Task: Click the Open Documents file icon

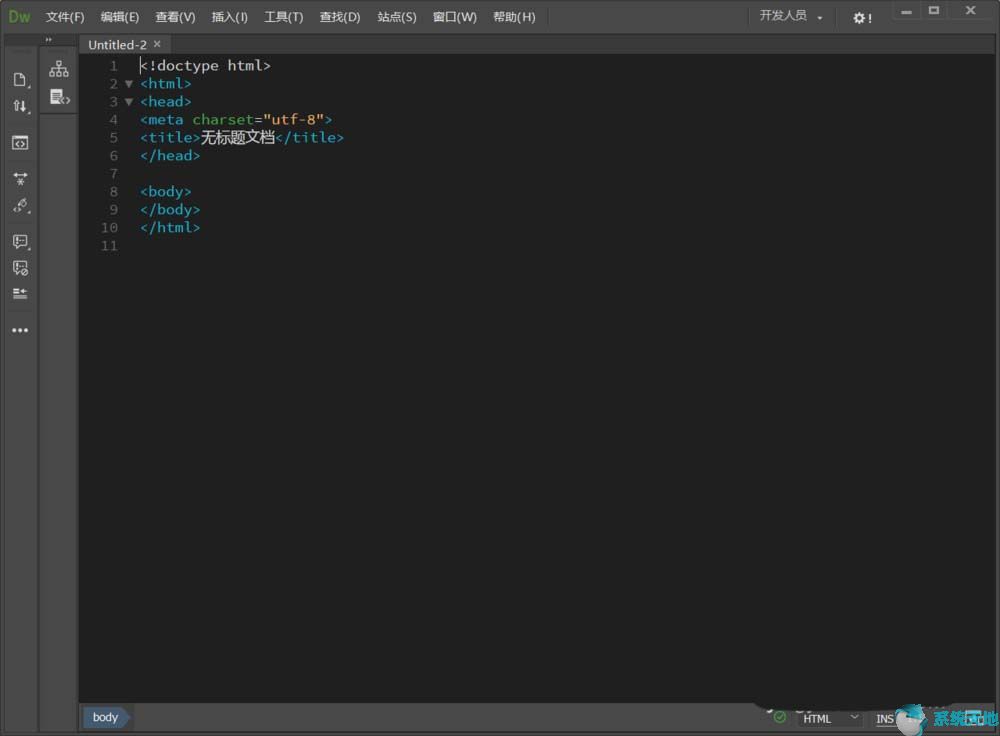Action: (x=19, y=80)
